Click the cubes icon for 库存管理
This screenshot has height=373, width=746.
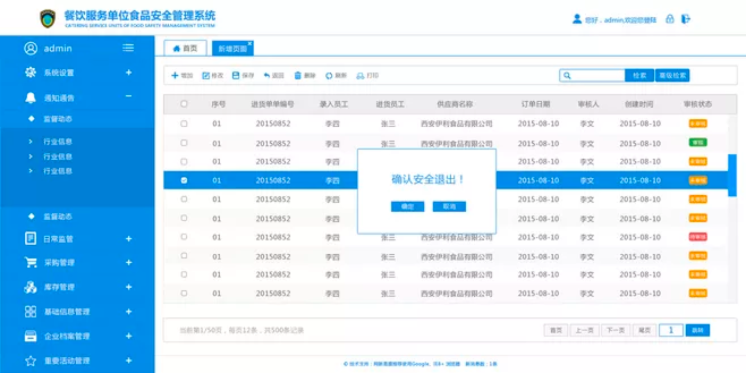30,287
